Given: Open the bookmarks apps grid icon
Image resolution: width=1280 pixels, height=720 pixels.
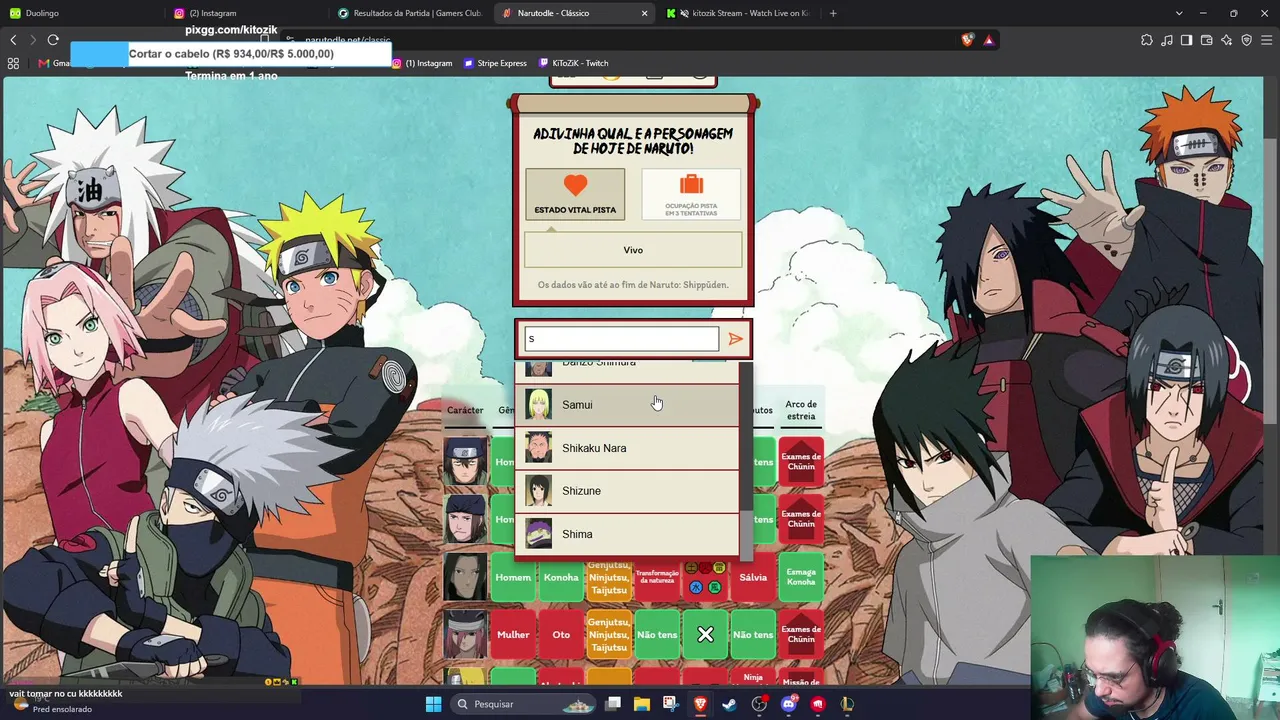Looking at the screenshot, I should coord(13,63).
